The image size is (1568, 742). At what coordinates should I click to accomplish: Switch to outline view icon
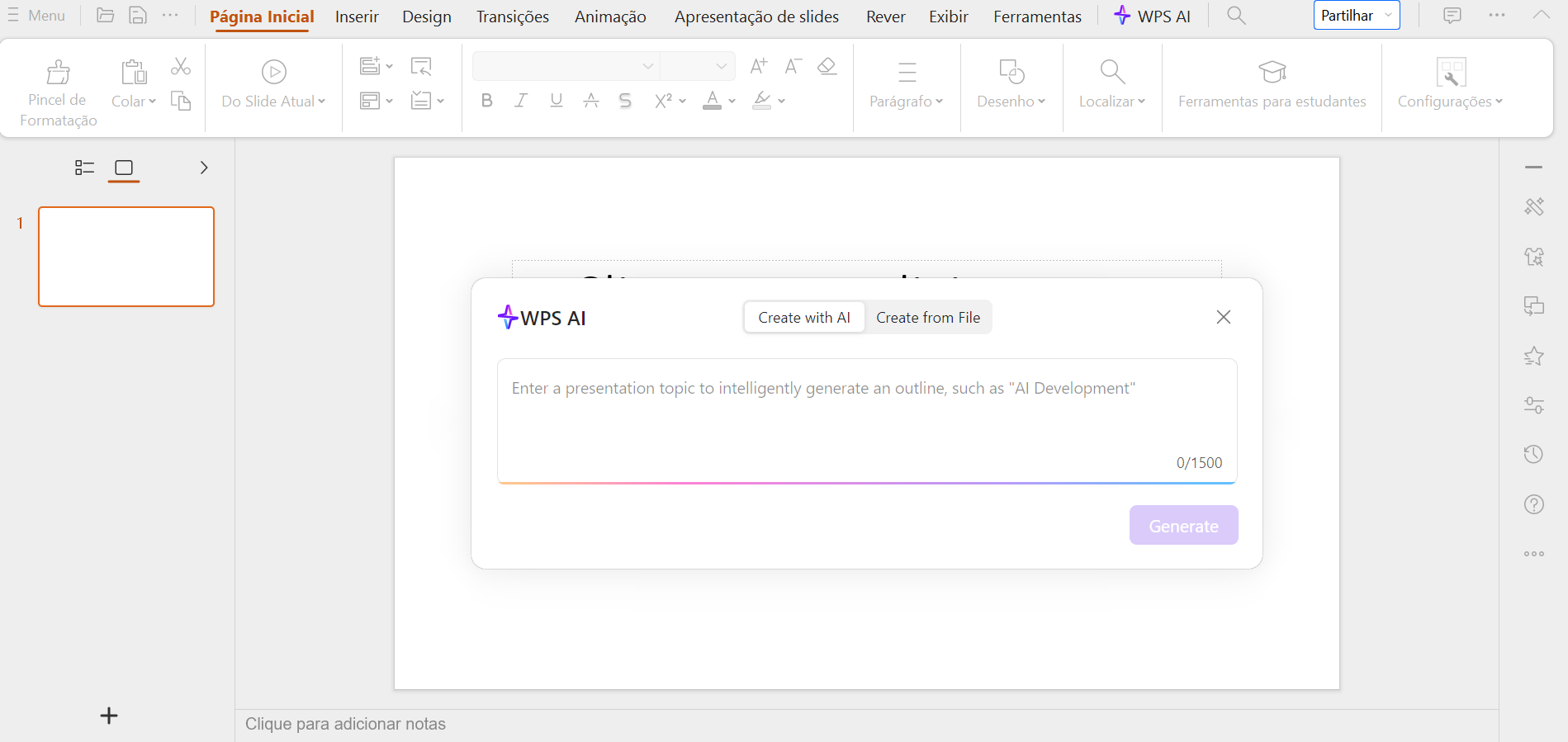click(84, 168)
